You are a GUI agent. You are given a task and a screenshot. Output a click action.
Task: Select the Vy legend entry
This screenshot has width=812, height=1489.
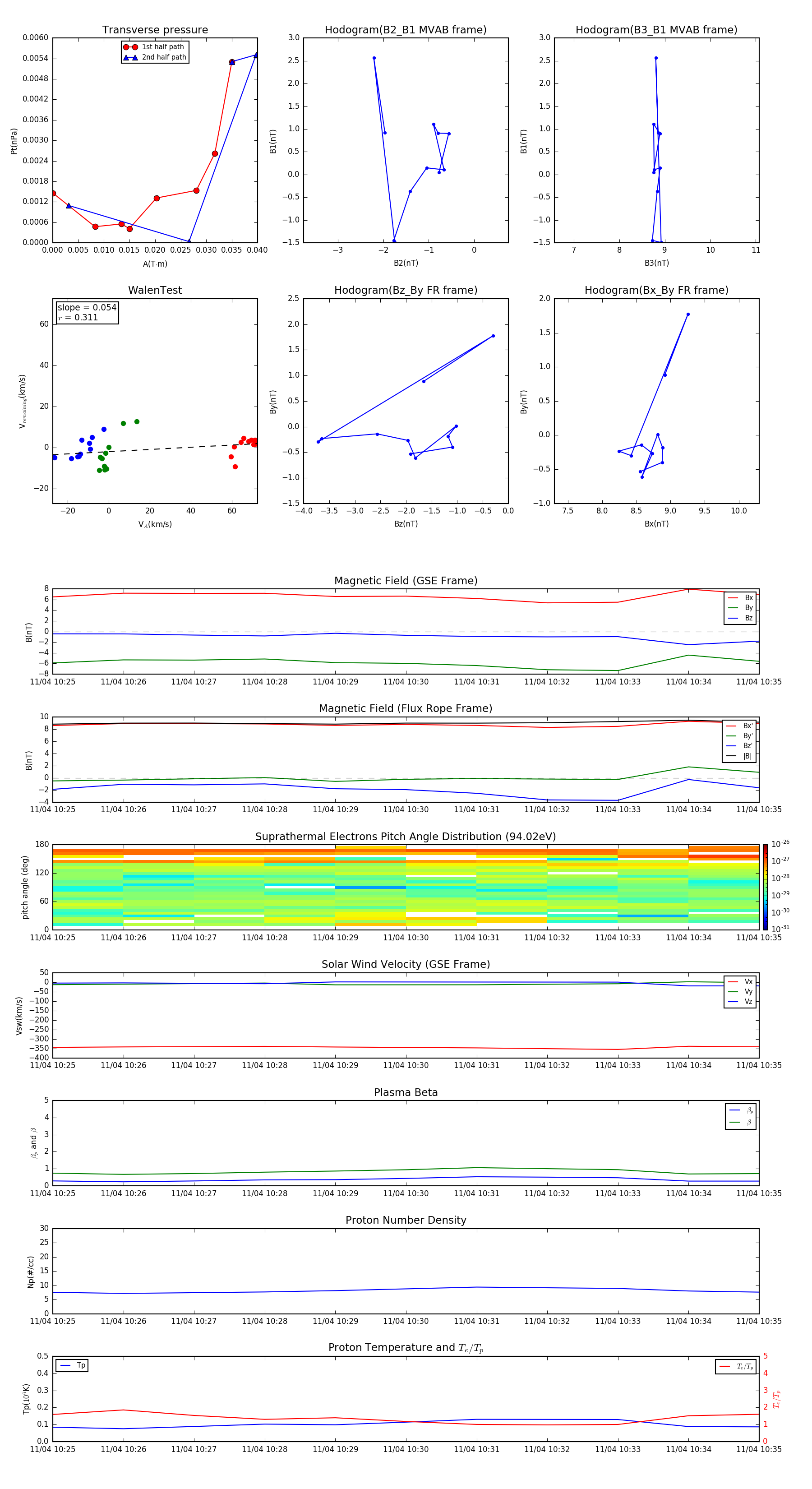click(x=740, y=992)
